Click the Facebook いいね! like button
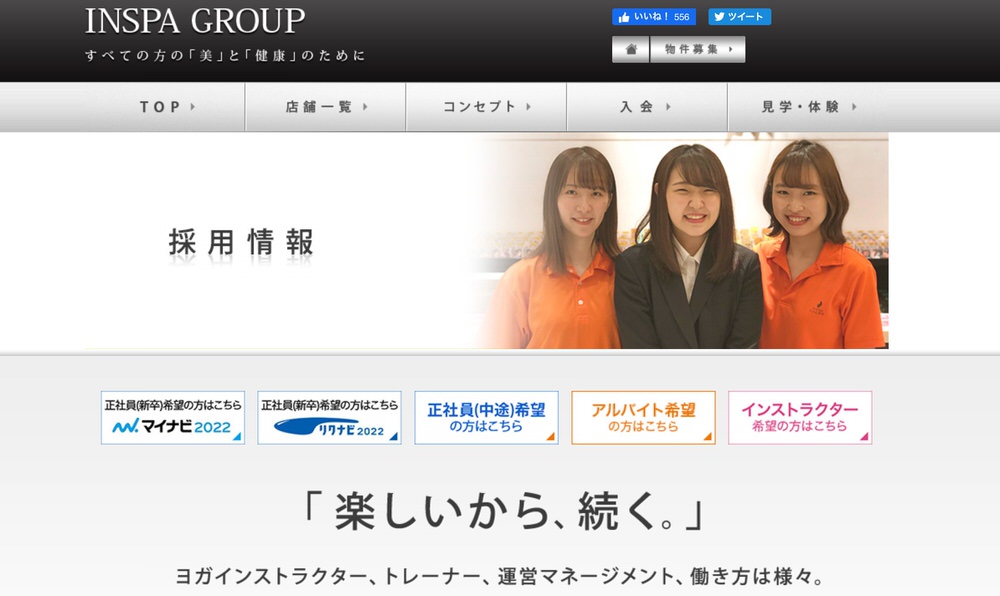 [653, 17]
